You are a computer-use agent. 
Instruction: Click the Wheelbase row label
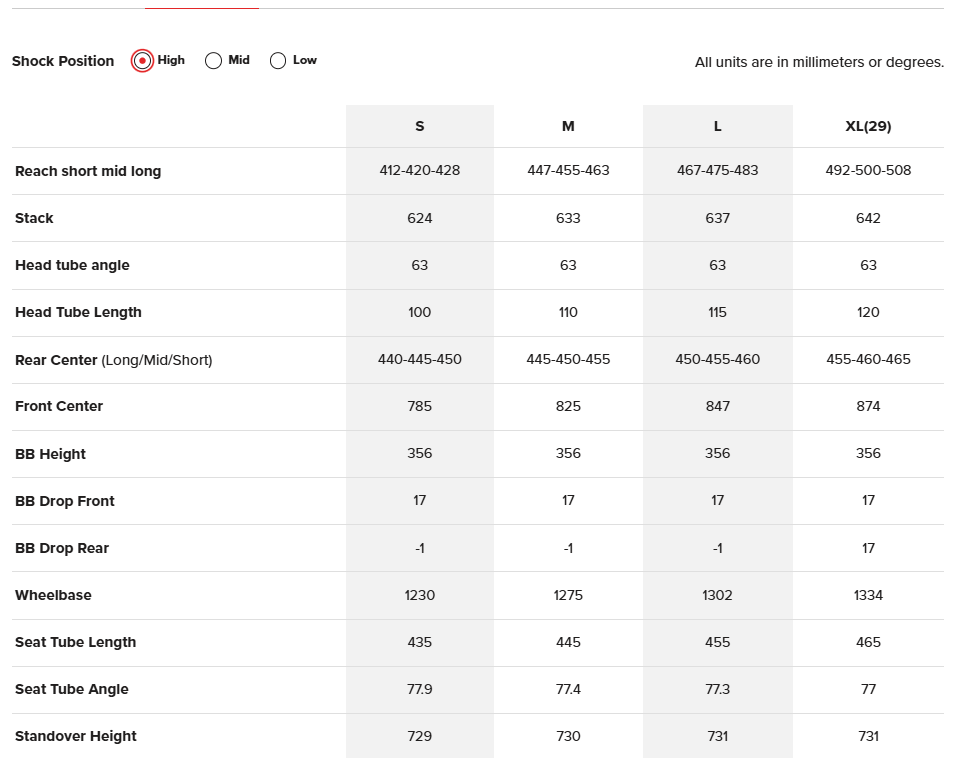pos(53,595)
